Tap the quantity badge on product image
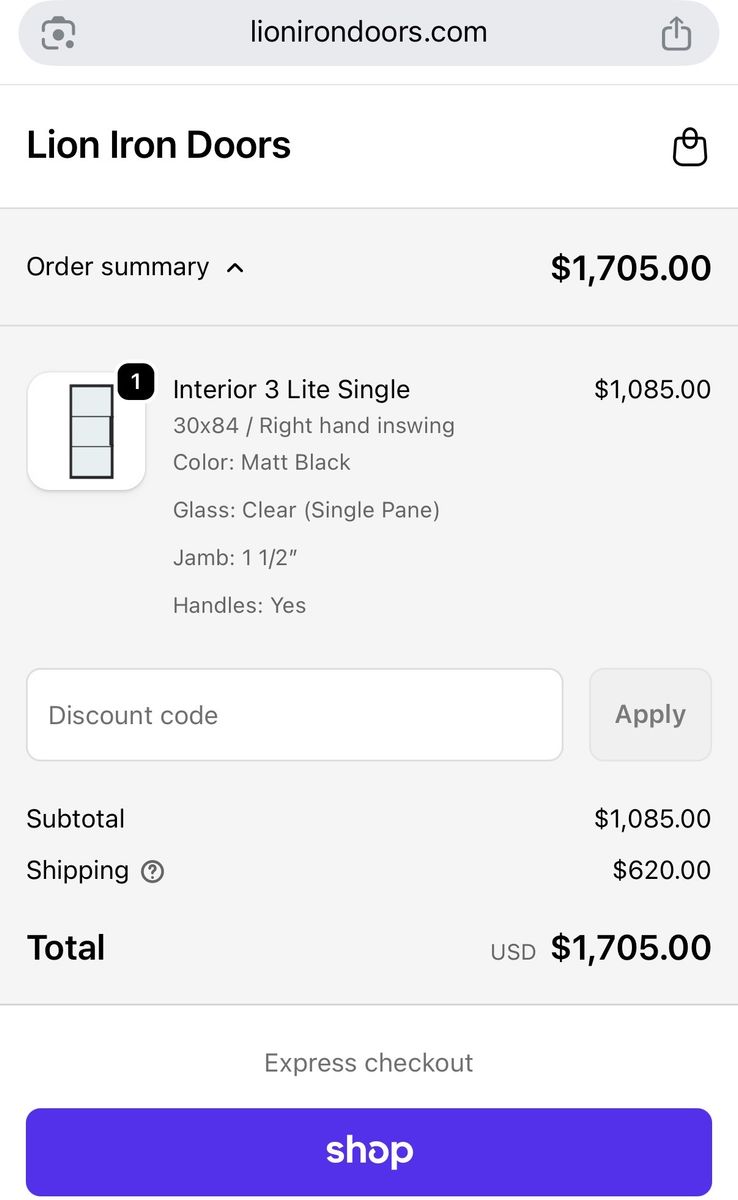This screenshot has height=1200, width=738. (136, 382)
